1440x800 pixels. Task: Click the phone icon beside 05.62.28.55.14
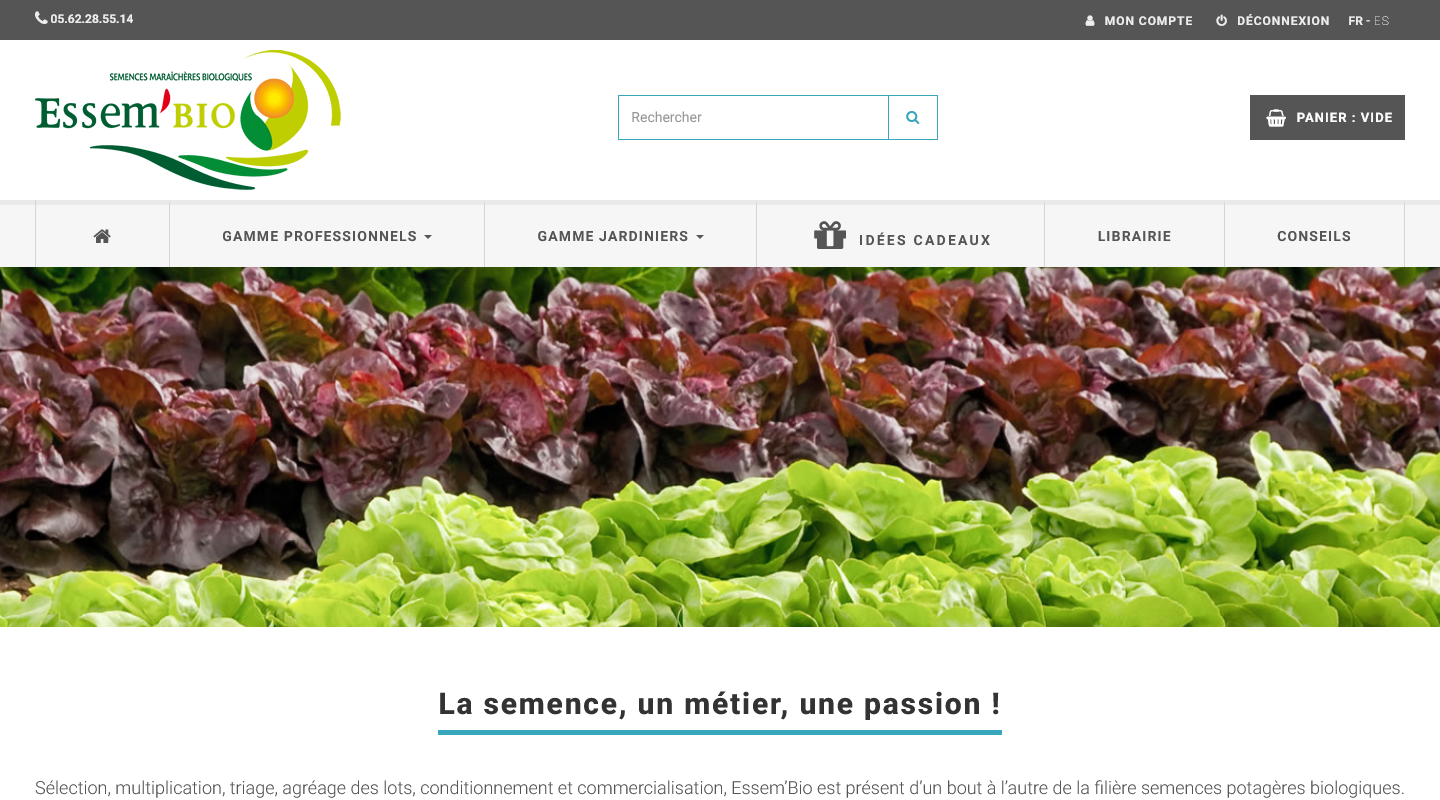41,18
